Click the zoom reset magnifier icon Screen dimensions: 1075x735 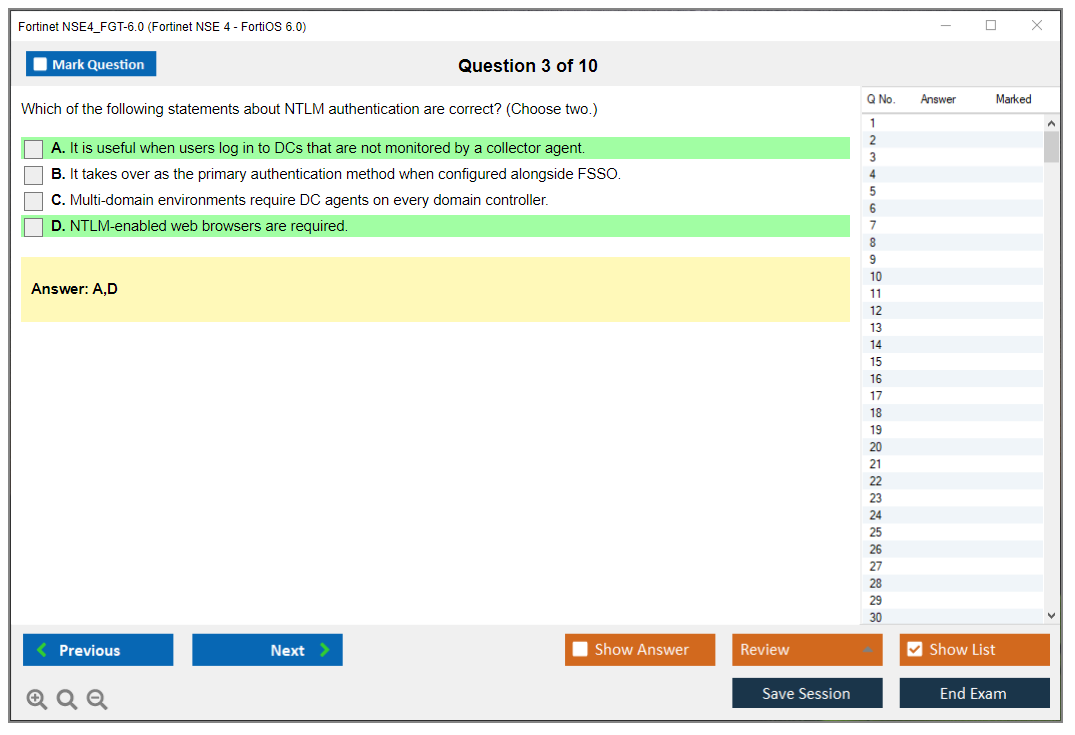tap(67, 700)
